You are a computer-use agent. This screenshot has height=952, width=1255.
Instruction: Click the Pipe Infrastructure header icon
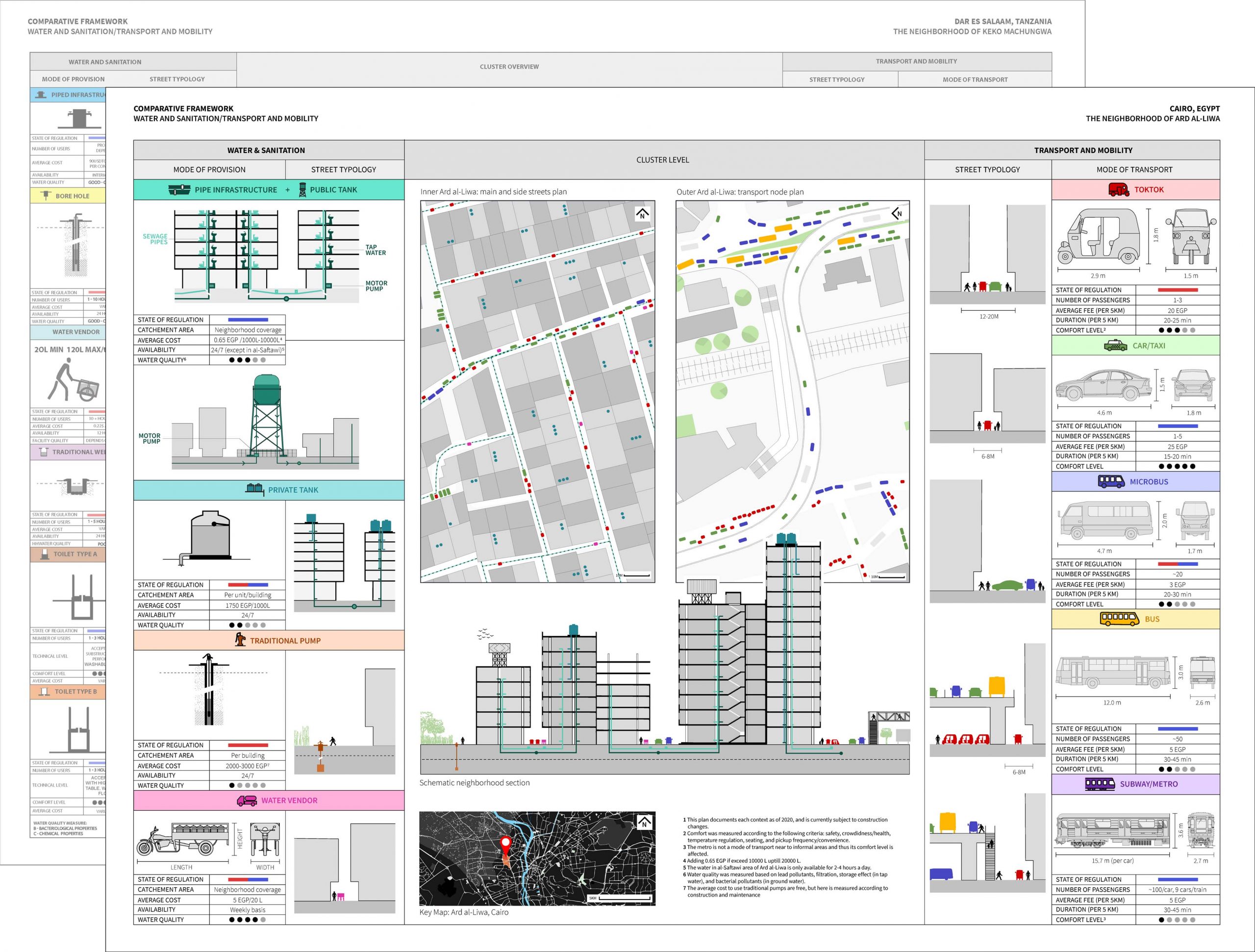pos(179,190)
